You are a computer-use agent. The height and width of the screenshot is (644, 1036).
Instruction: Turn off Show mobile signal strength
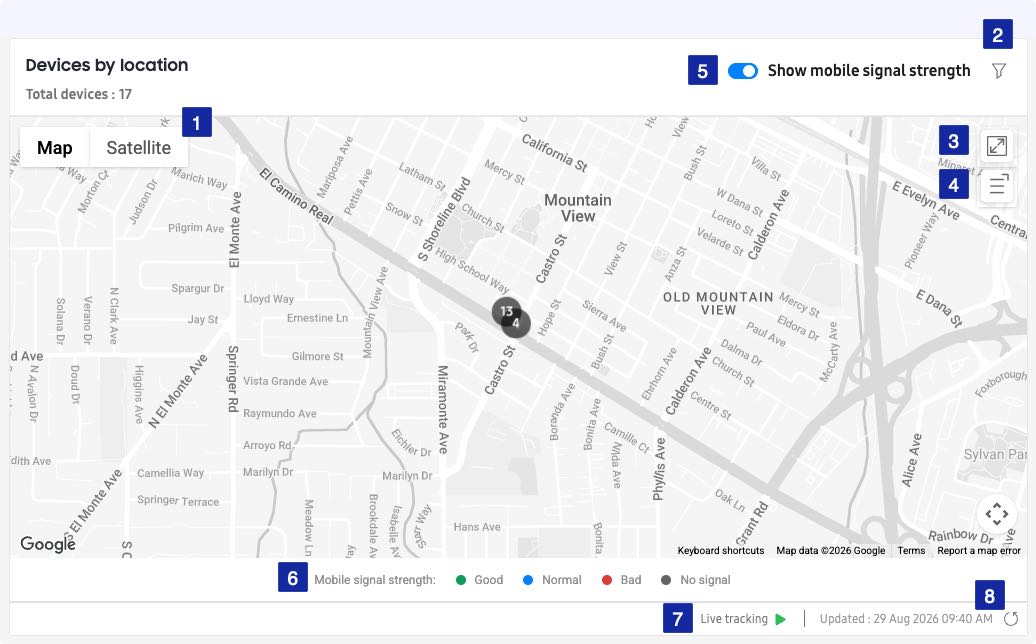[x=743, y=71]
